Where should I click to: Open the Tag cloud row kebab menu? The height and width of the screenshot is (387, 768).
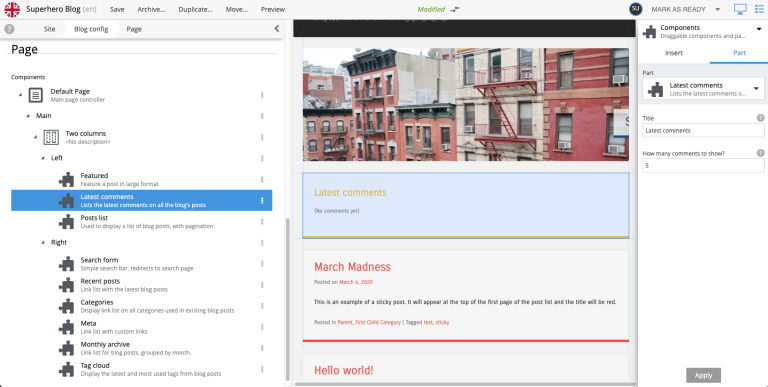(x=262, y=369)
